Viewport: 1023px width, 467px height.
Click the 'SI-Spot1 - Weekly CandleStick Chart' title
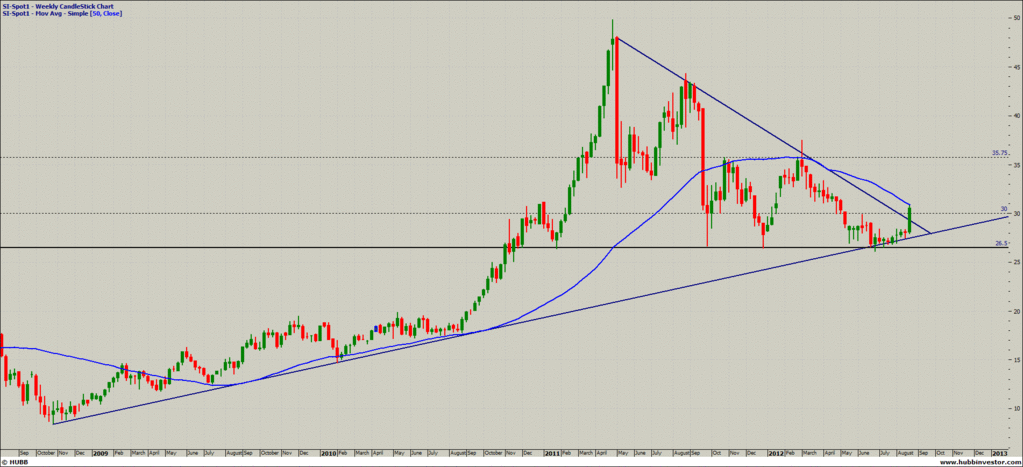(58, 5)
